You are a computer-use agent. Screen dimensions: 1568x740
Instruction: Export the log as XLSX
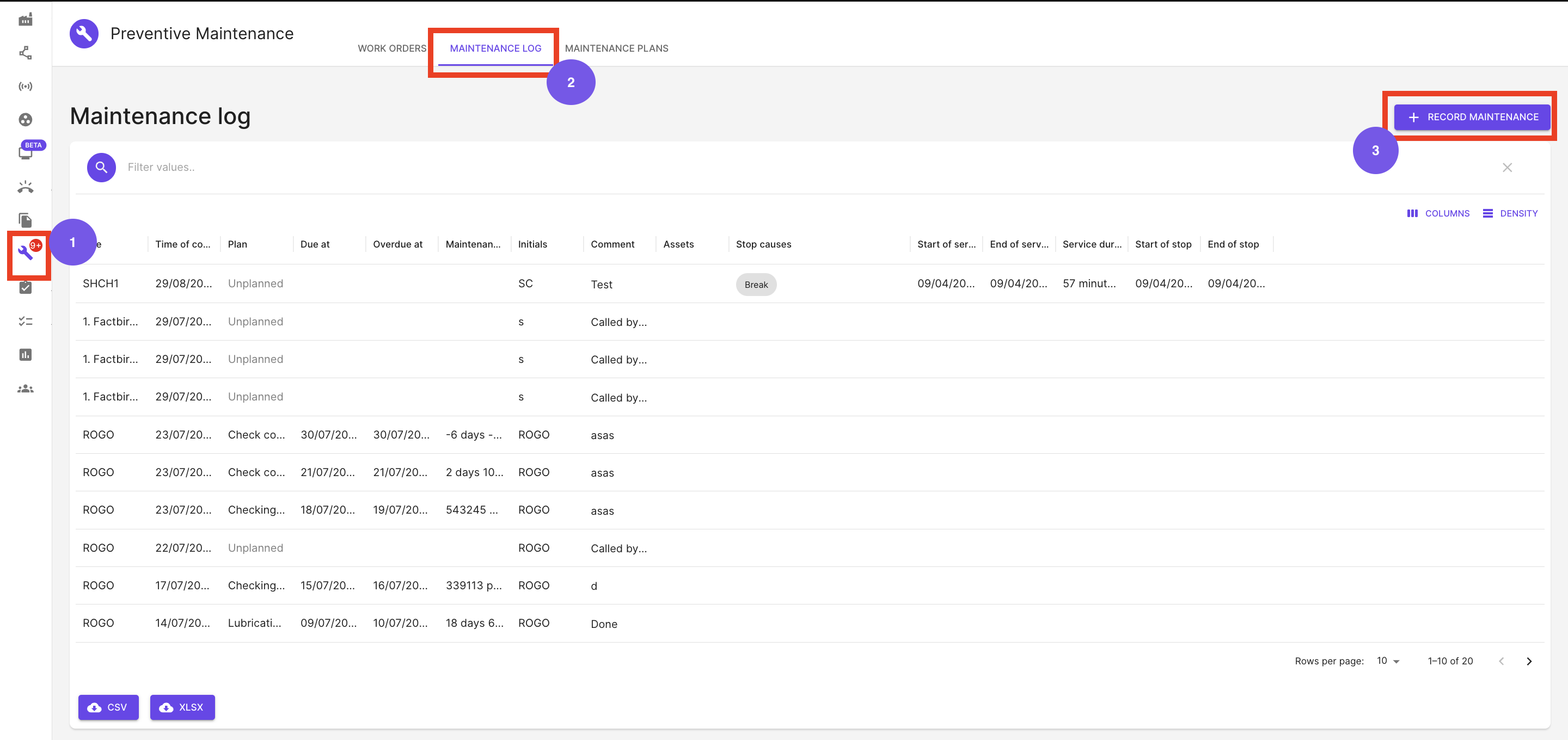click(x=182, y=707)
